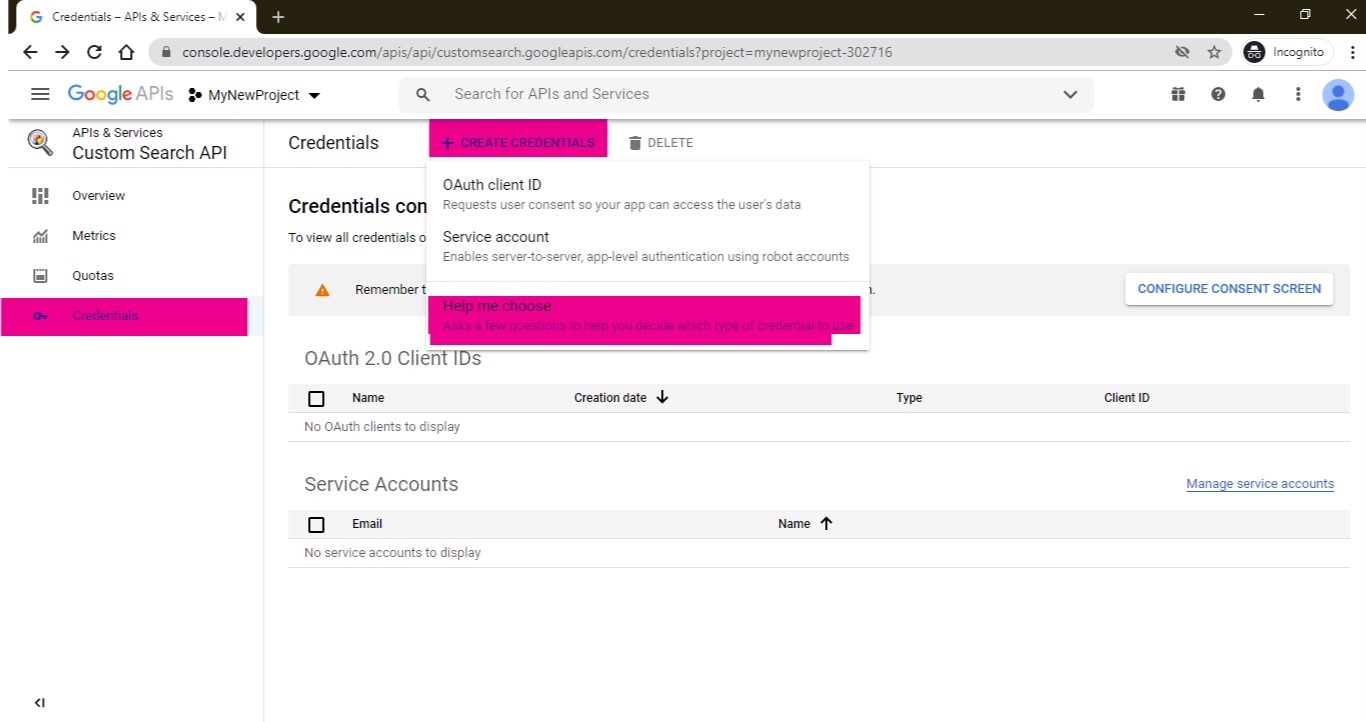Select all OAuth 2.0 client IDs checkbox
The height and width of the screenshot is (722, 1366).
click(316, 399)
